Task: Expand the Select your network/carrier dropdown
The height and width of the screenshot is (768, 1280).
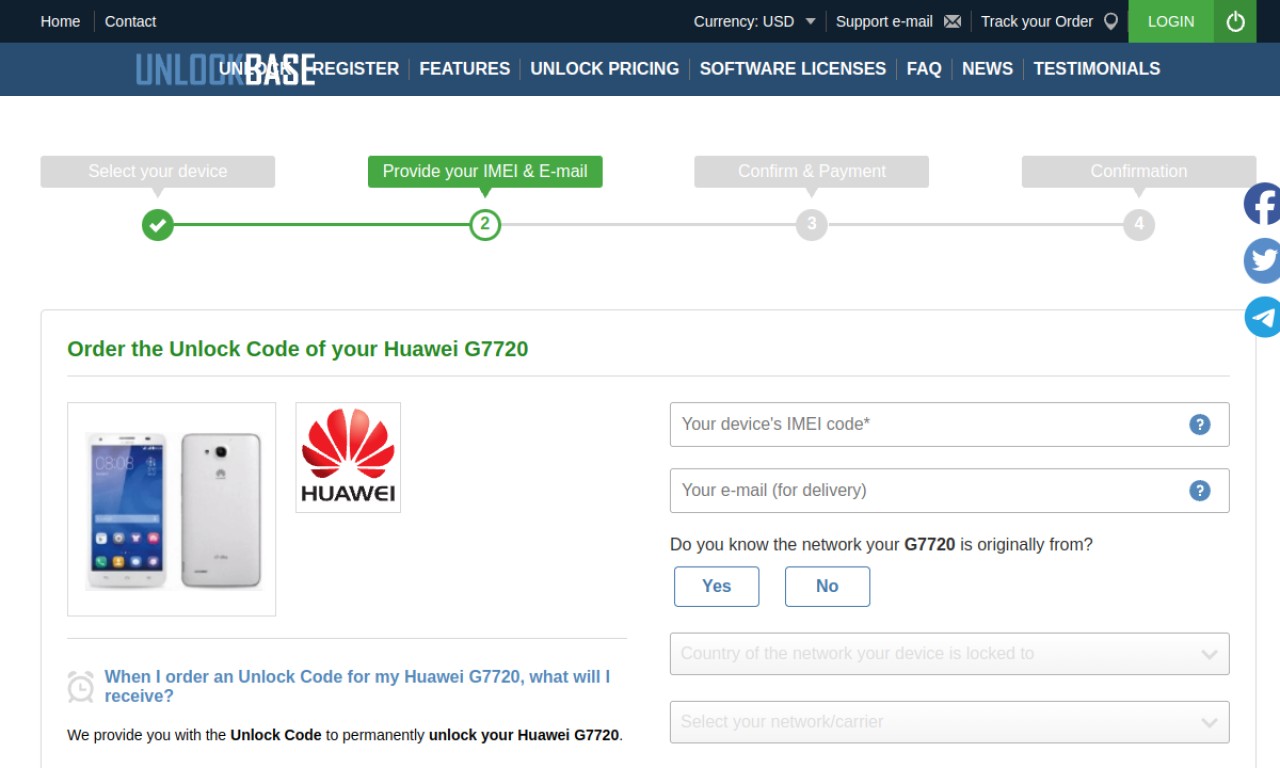Action: pos(949,722)
